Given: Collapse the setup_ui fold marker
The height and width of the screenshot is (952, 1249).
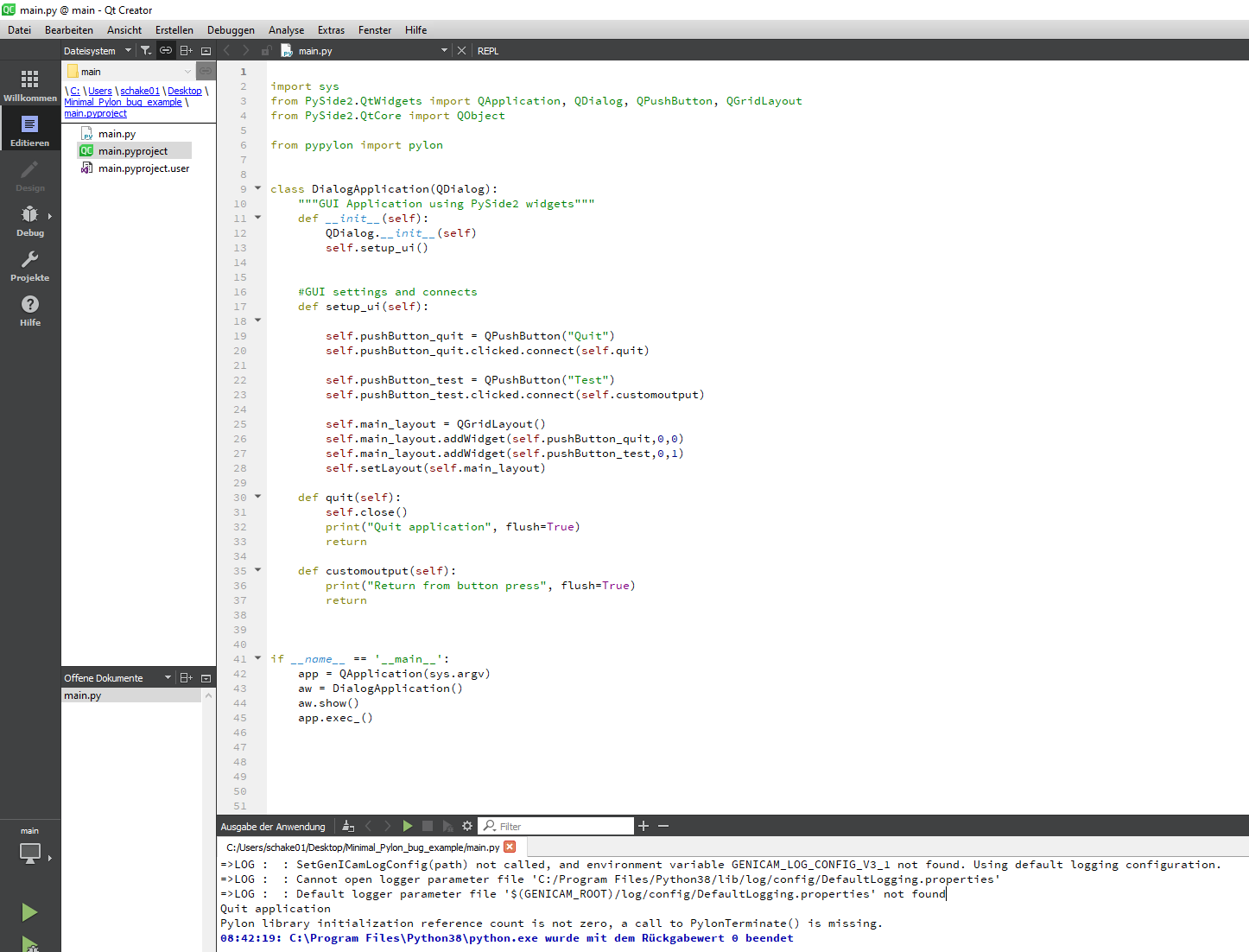Looking at the screenshot, I should click(257, 320).
